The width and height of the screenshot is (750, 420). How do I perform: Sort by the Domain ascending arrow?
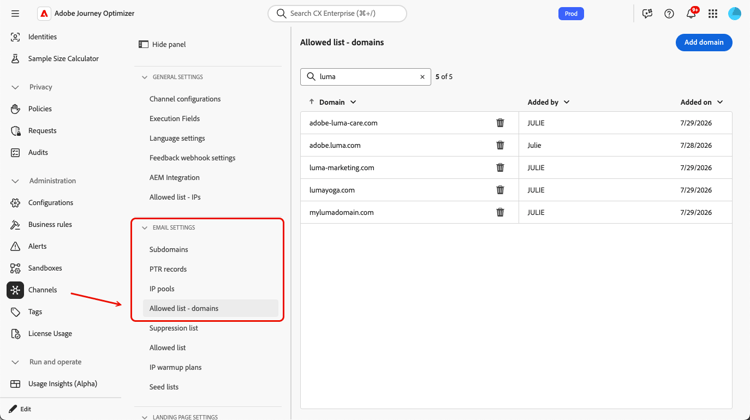click(x=311, y=102)
